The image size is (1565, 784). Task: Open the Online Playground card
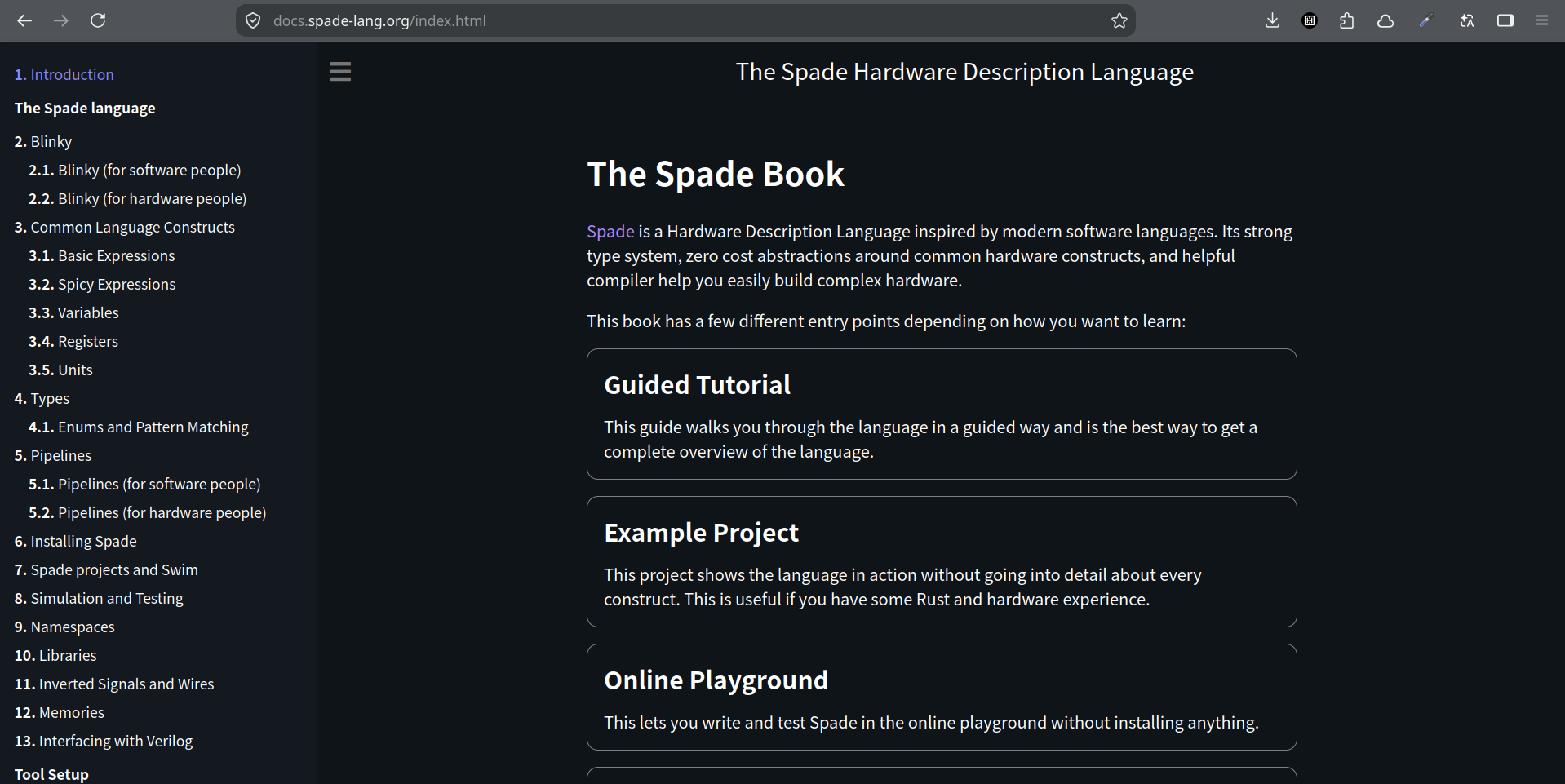[x=942, y=697]
